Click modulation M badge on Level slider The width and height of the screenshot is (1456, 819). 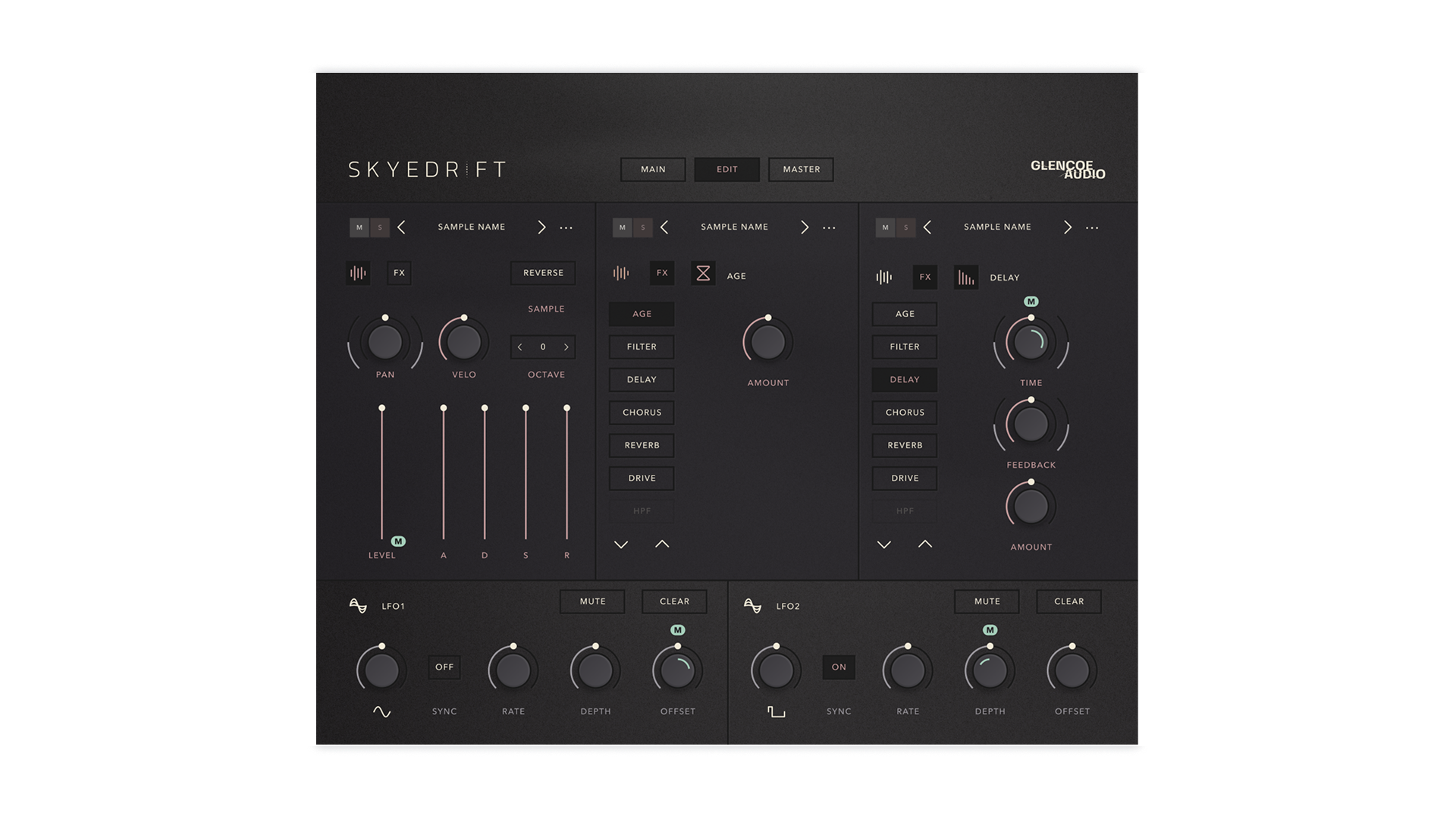tap(398, 541)
